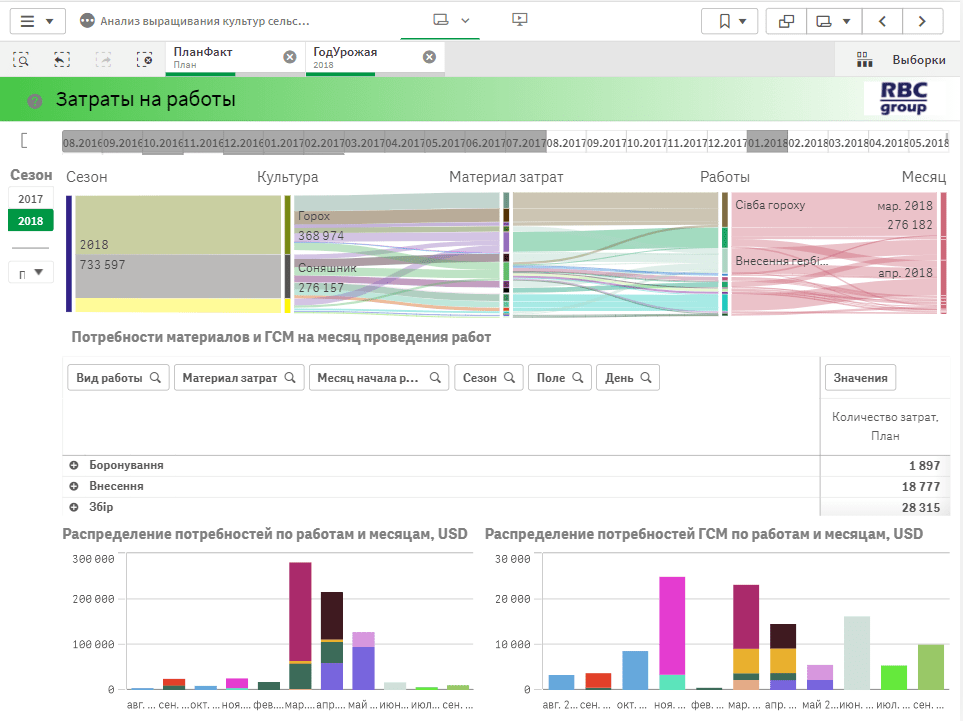Image resolution: width=963 pixels, height=721 pixels.
Task: Search in Вид работы dimension
Action: (x=118, y=378)
